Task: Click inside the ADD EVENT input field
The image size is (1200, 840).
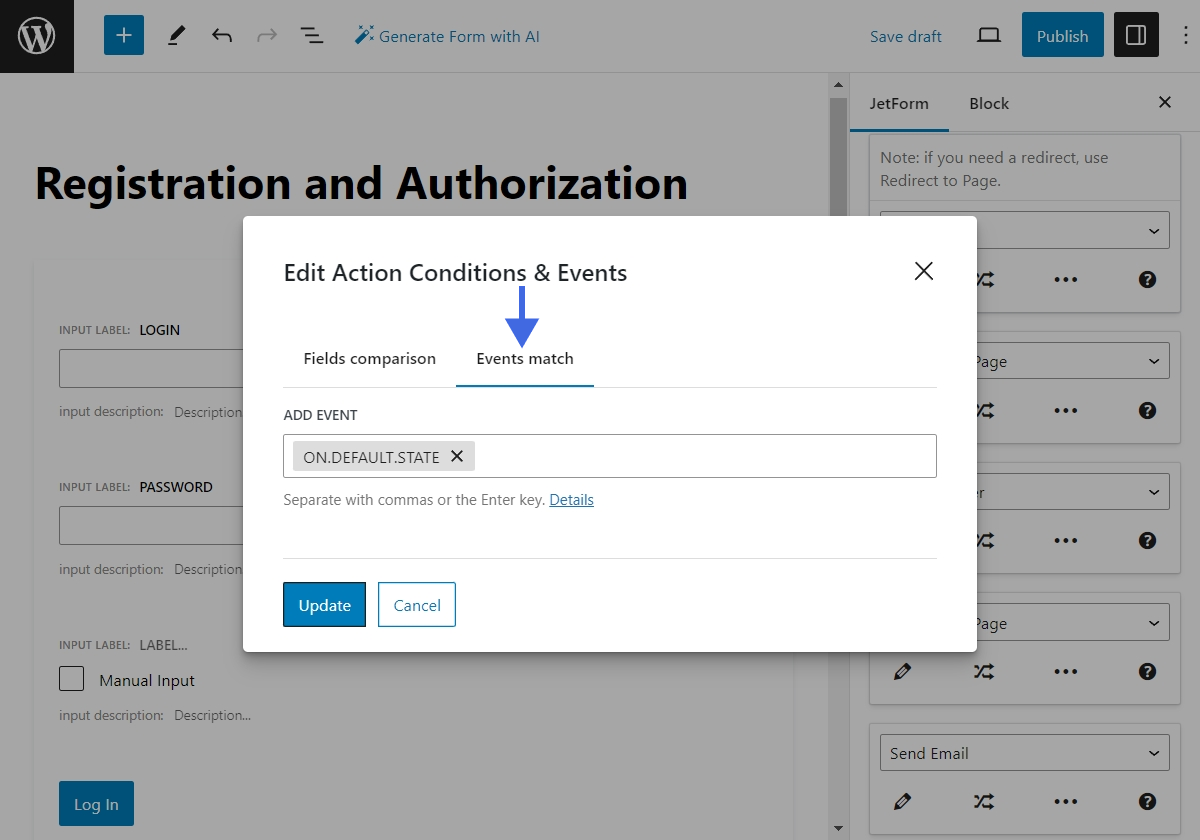Action: (x=700, y=456)
